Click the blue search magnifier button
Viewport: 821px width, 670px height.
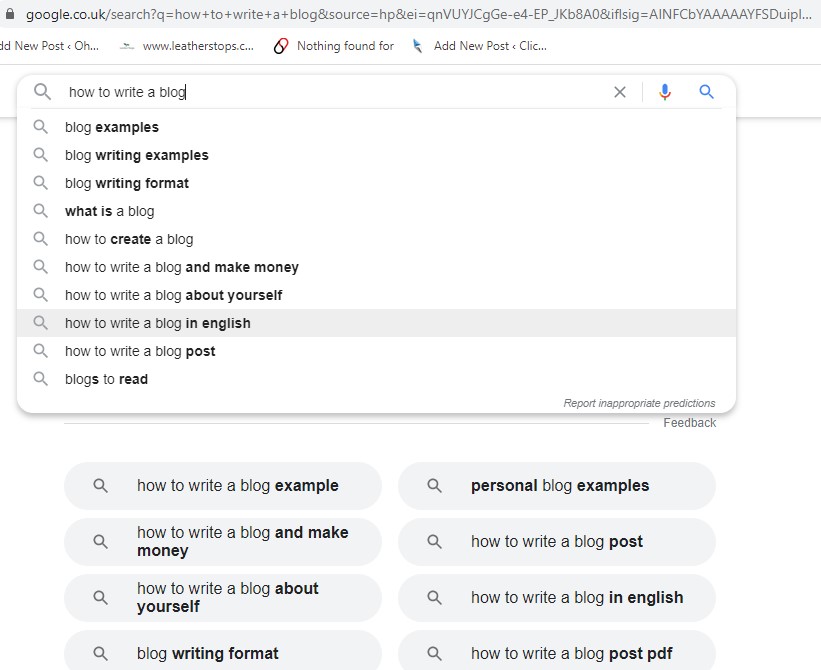707,92
